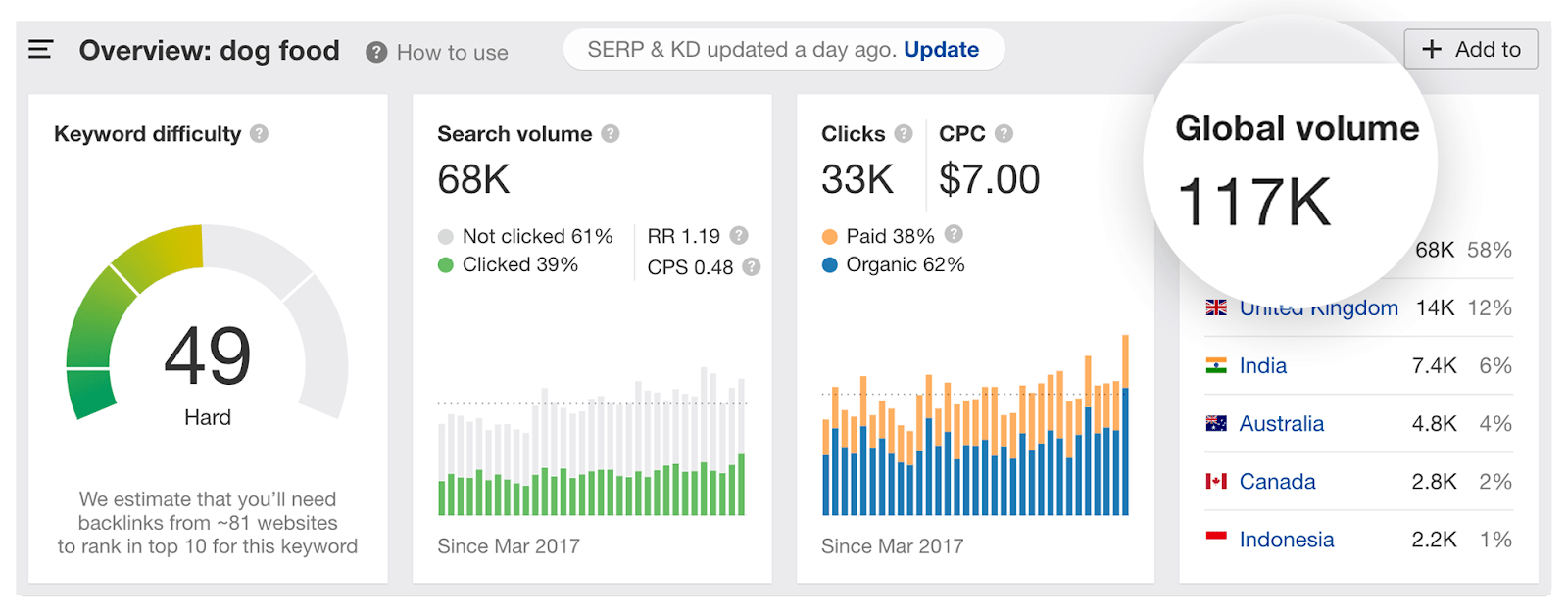Click the Keyword difficulty gauge score 49
1568x613 pixels.
[208, 356]
